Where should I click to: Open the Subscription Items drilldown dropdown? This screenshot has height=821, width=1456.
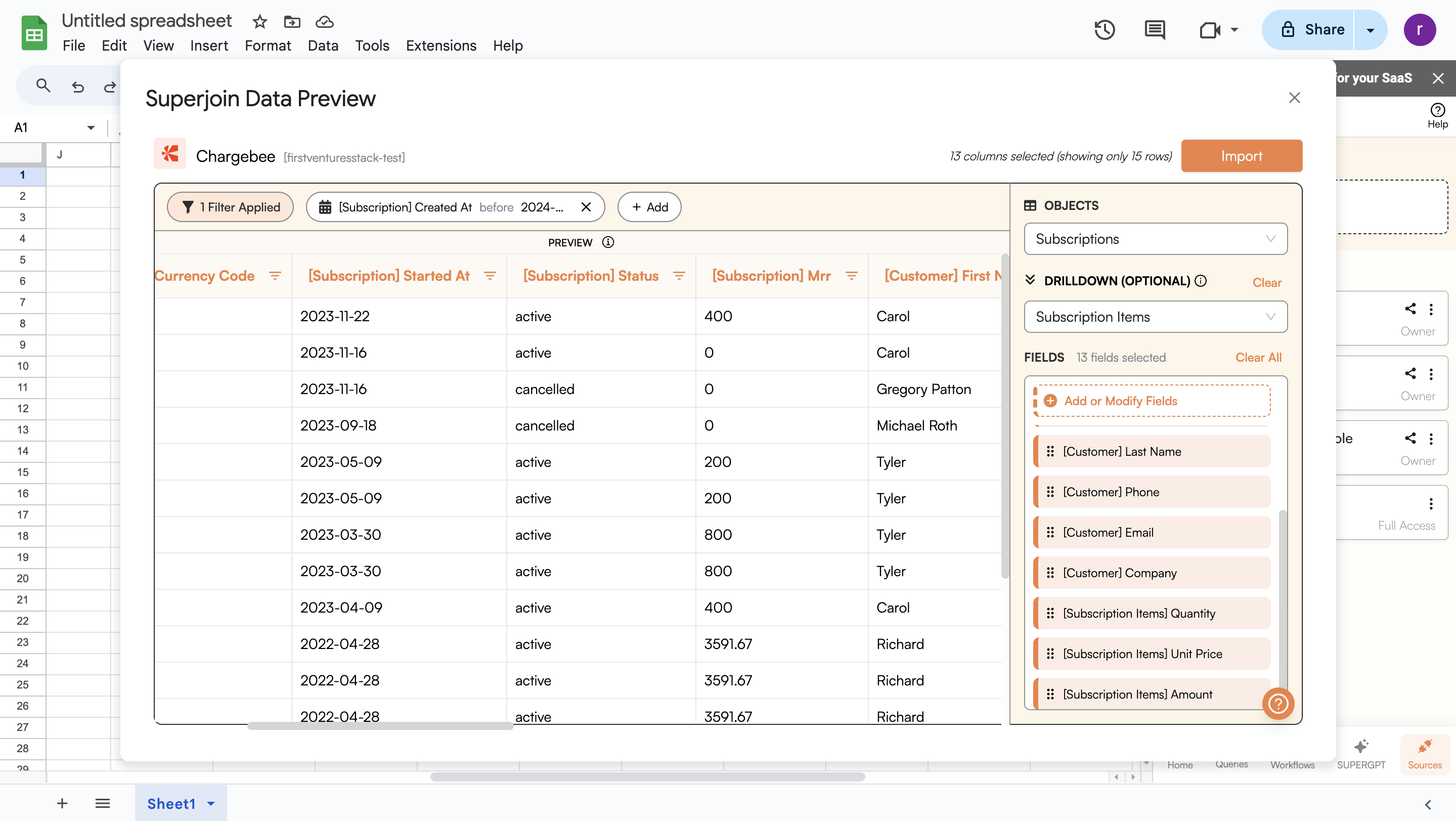(x=1155, y=317)
